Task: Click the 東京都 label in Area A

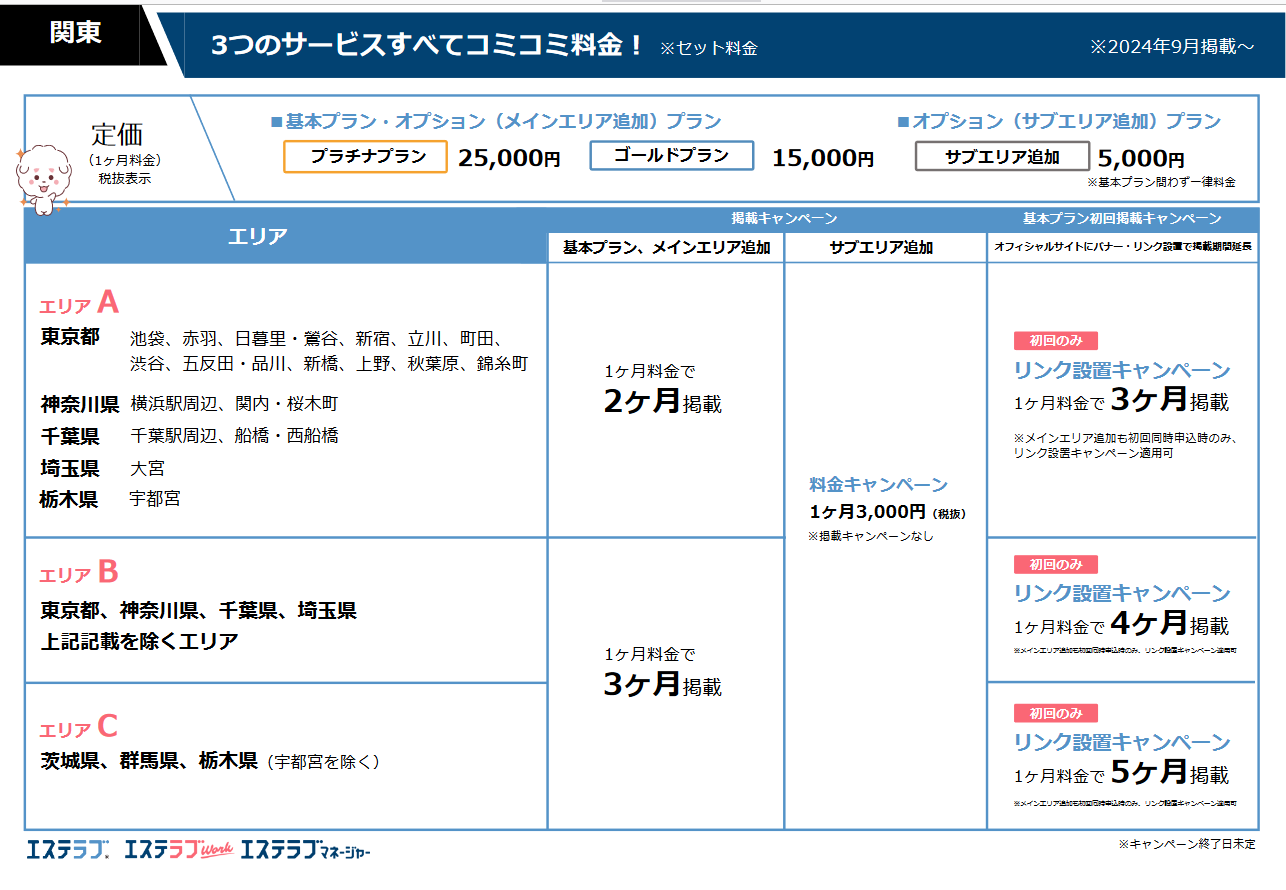Action: (70, 337)
